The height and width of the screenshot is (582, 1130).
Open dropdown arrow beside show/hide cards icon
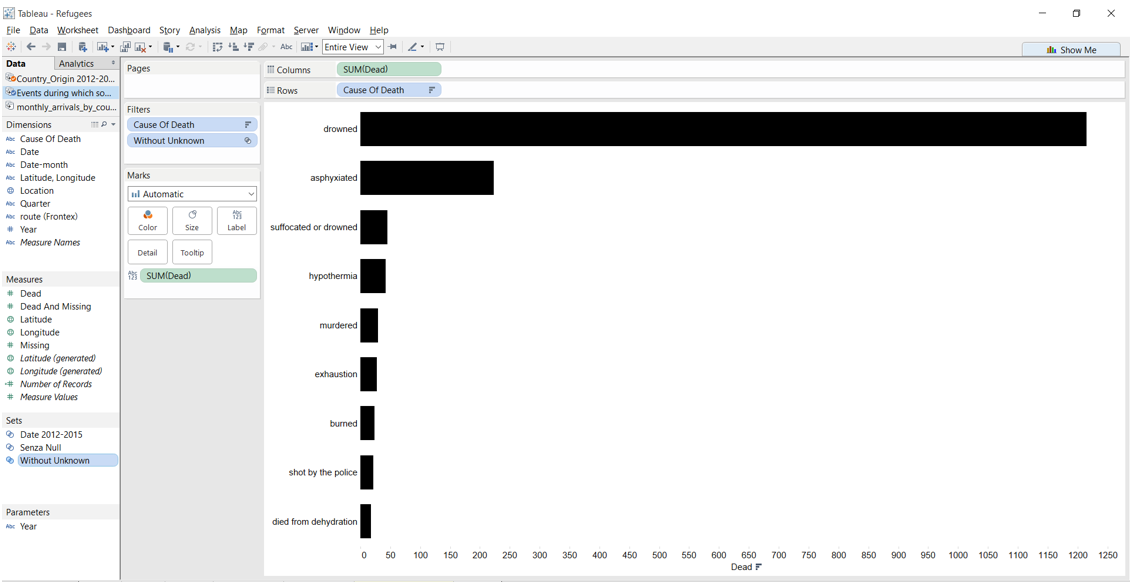click(x=316, y=47)
